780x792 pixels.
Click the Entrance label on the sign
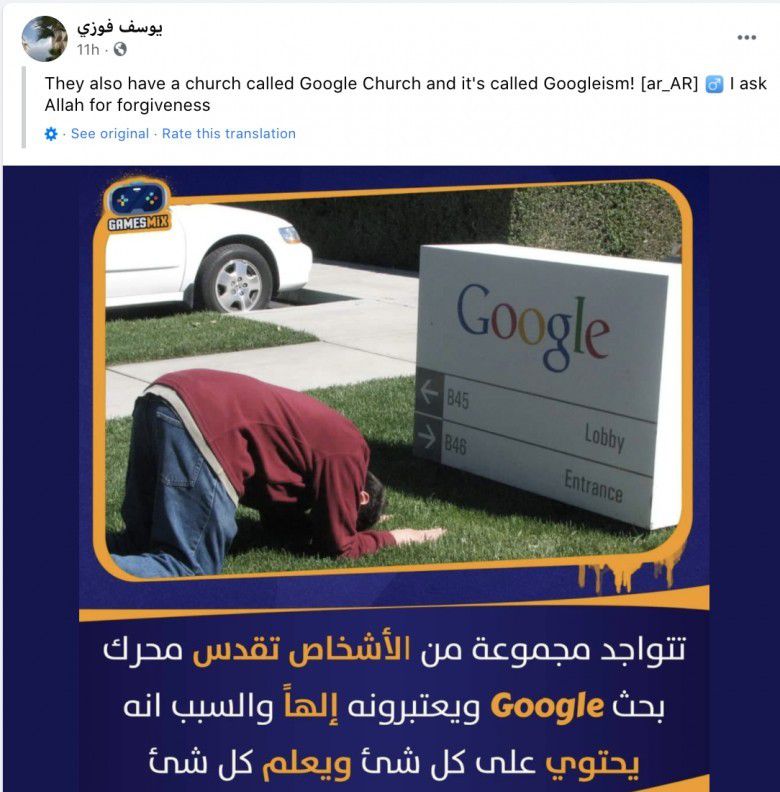tap(593, 485)
